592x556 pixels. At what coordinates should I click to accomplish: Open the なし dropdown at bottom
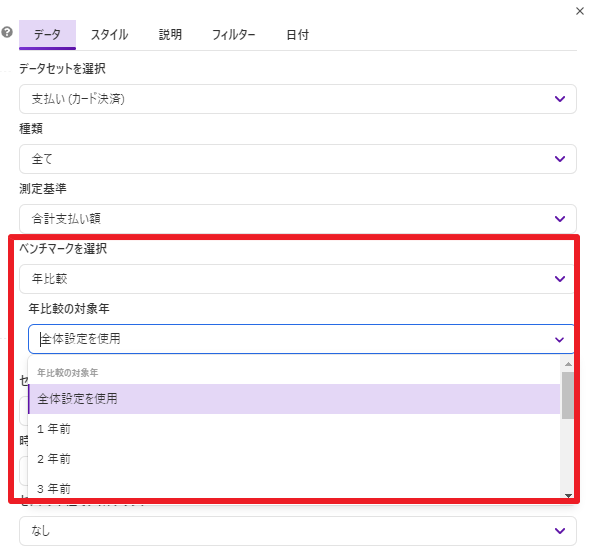[298, 531]
